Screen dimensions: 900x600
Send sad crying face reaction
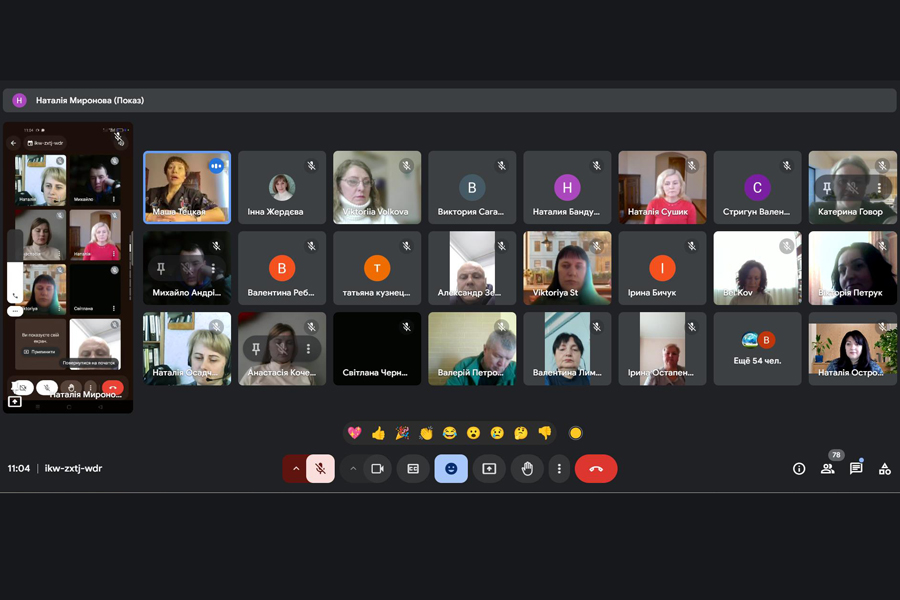497,433
